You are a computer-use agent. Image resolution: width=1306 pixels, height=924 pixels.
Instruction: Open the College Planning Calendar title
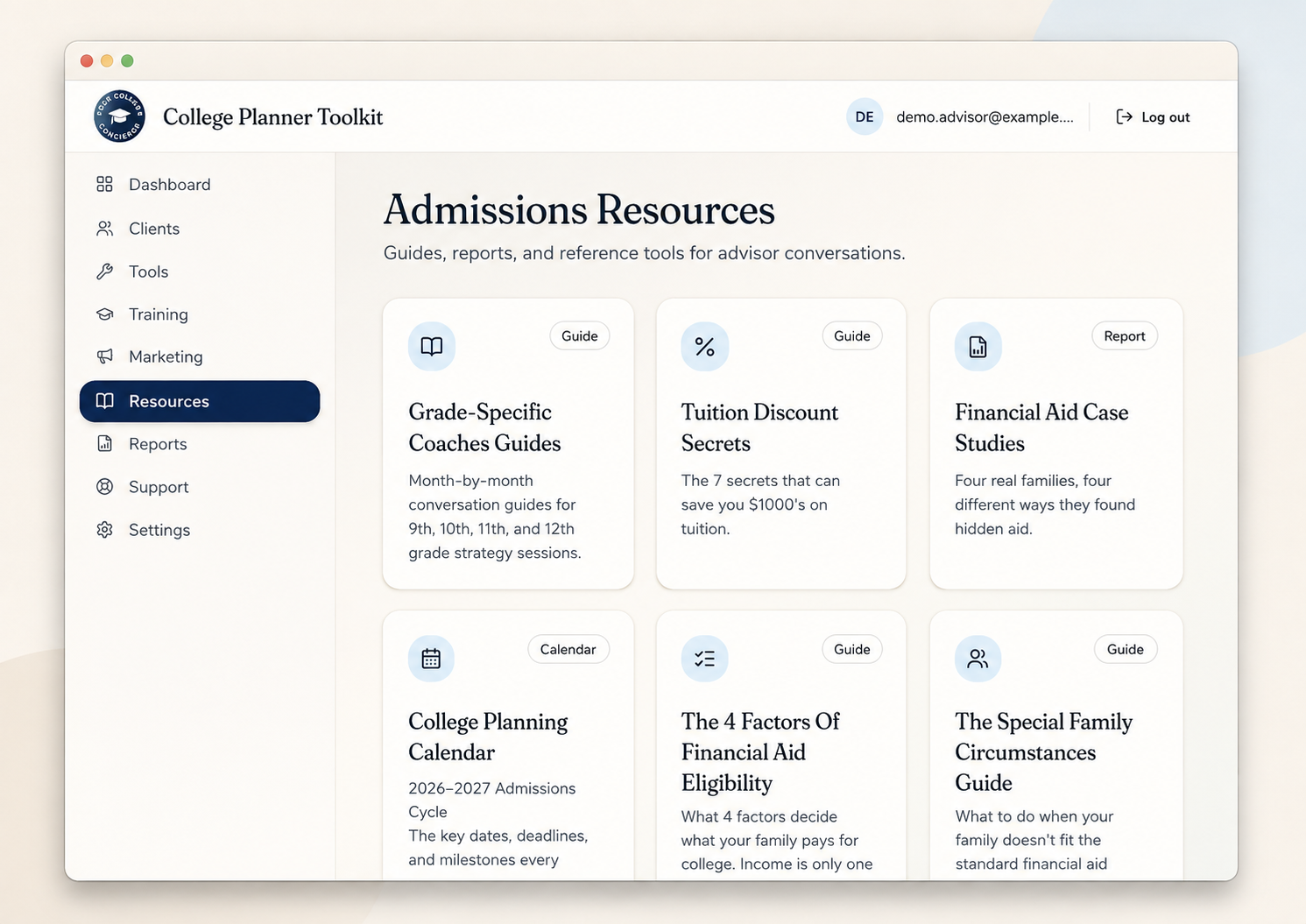click(488, 737)
